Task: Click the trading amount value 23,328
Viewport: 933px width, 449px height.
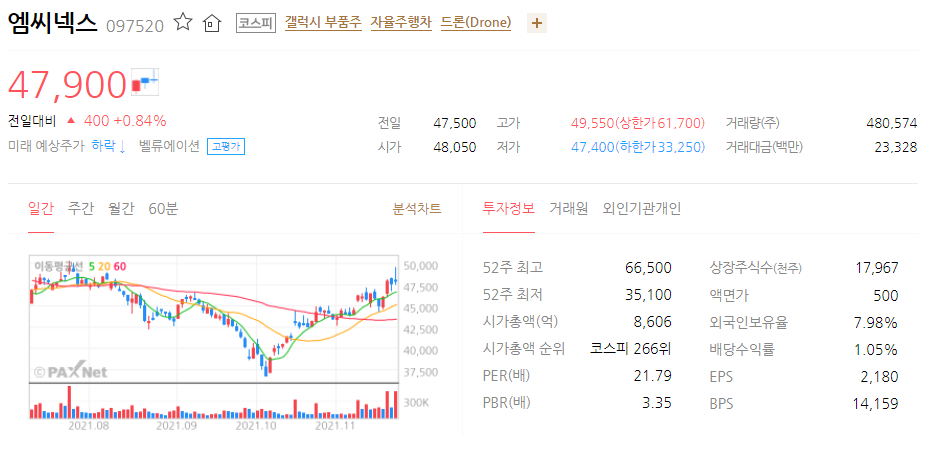Action: pos(896,147)
